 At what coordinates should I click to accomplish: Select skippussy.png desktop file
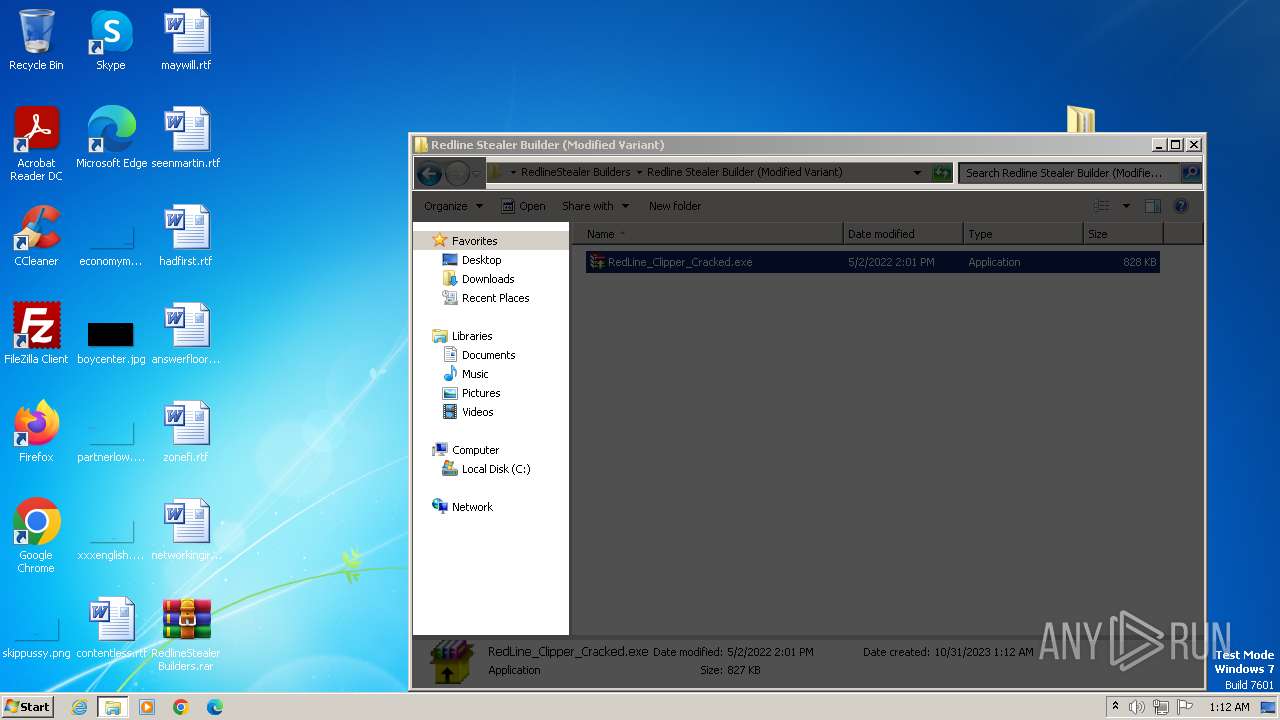(x=36, y=640)
